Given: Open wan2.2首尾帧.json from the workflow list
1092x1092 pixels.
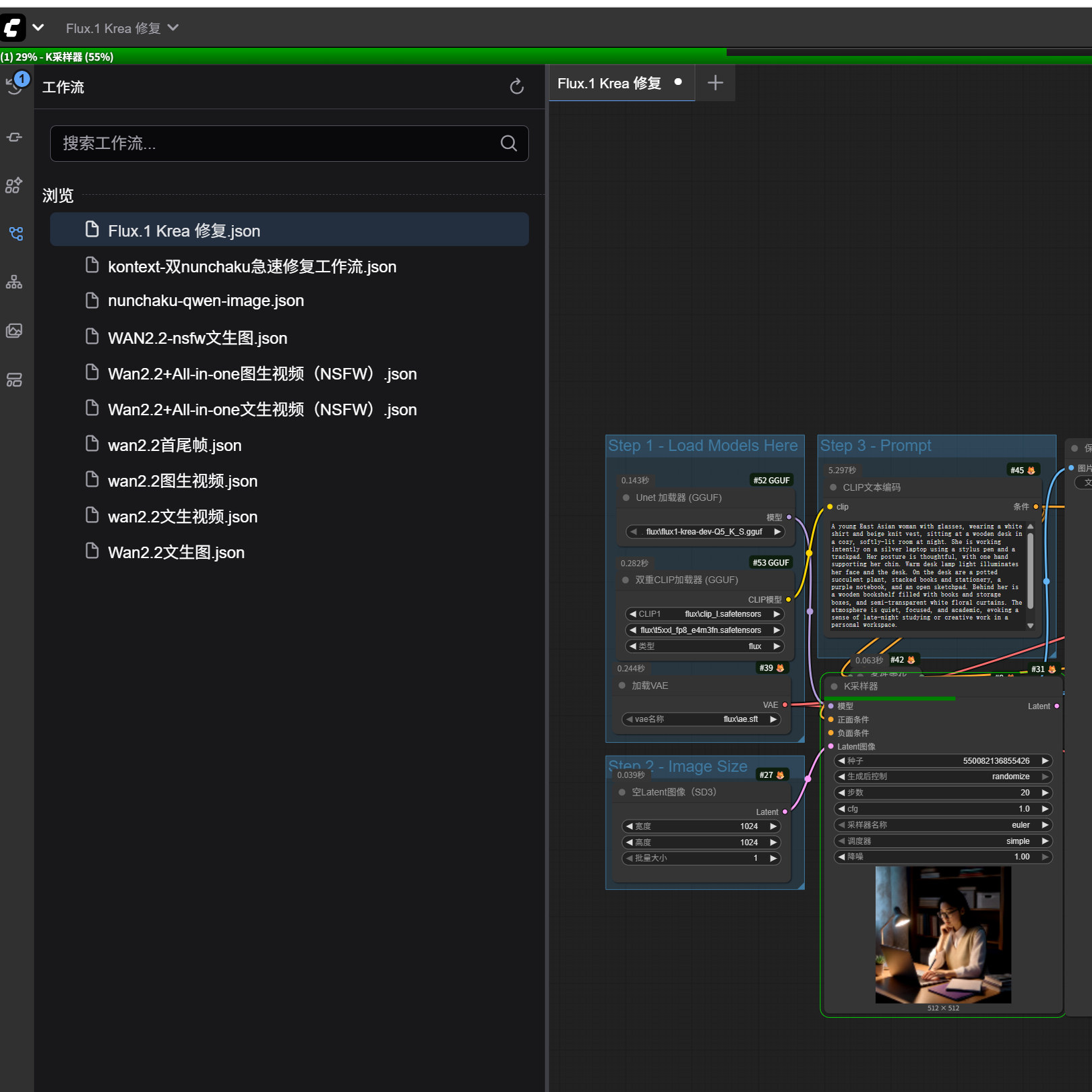Looking at the screenshot, I should pos(175,446).
